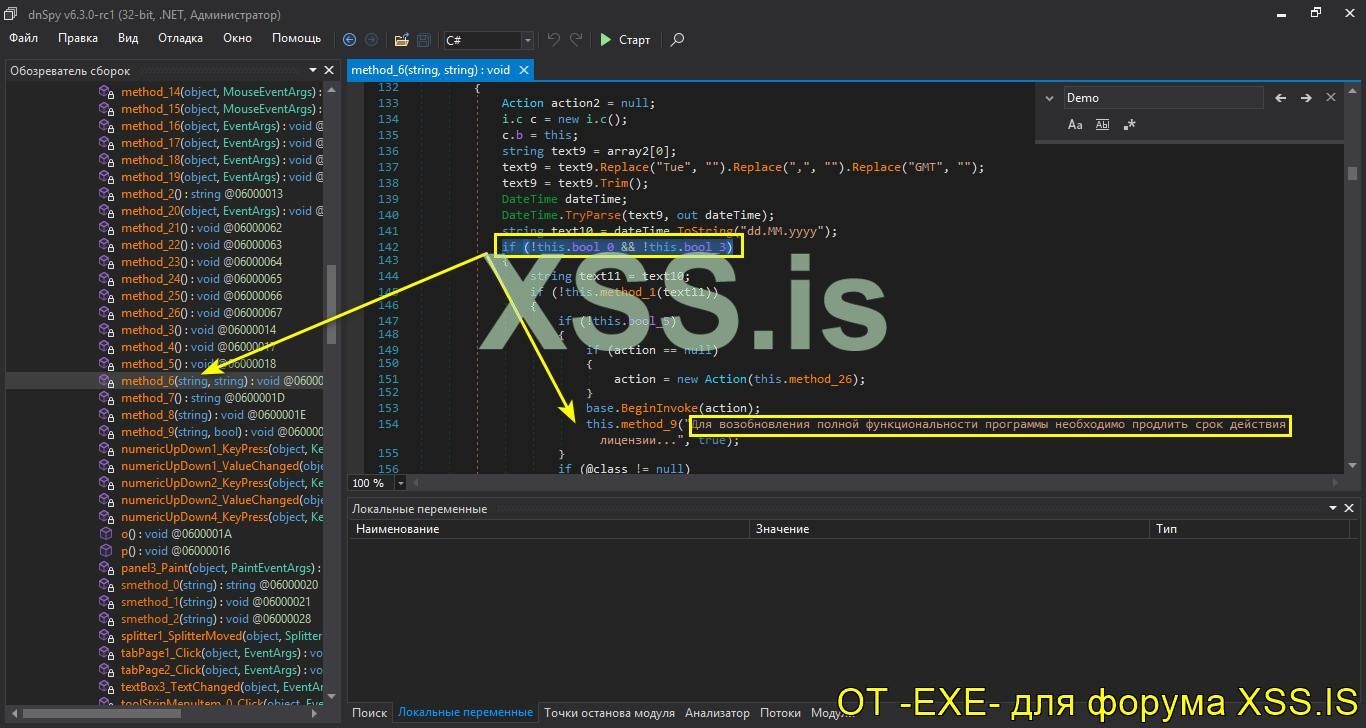Switch to the Потоки tab
This screenshot has height=728, width=1366.
780,713
